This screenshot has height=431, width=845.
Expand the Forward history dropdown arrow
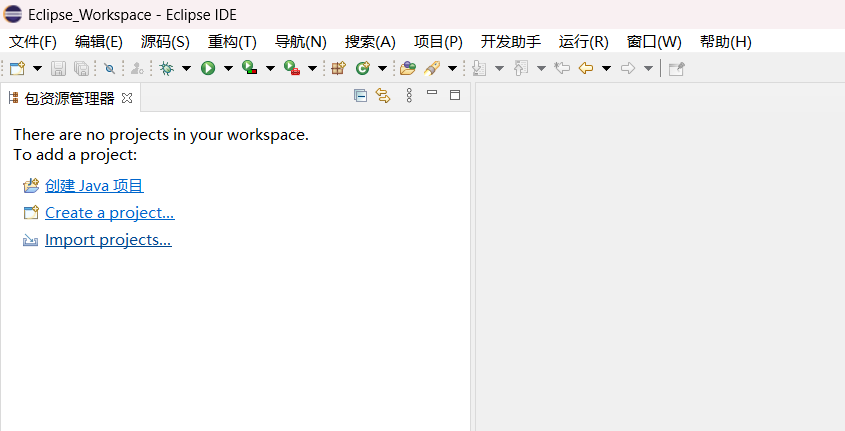(x=648, y=68)
